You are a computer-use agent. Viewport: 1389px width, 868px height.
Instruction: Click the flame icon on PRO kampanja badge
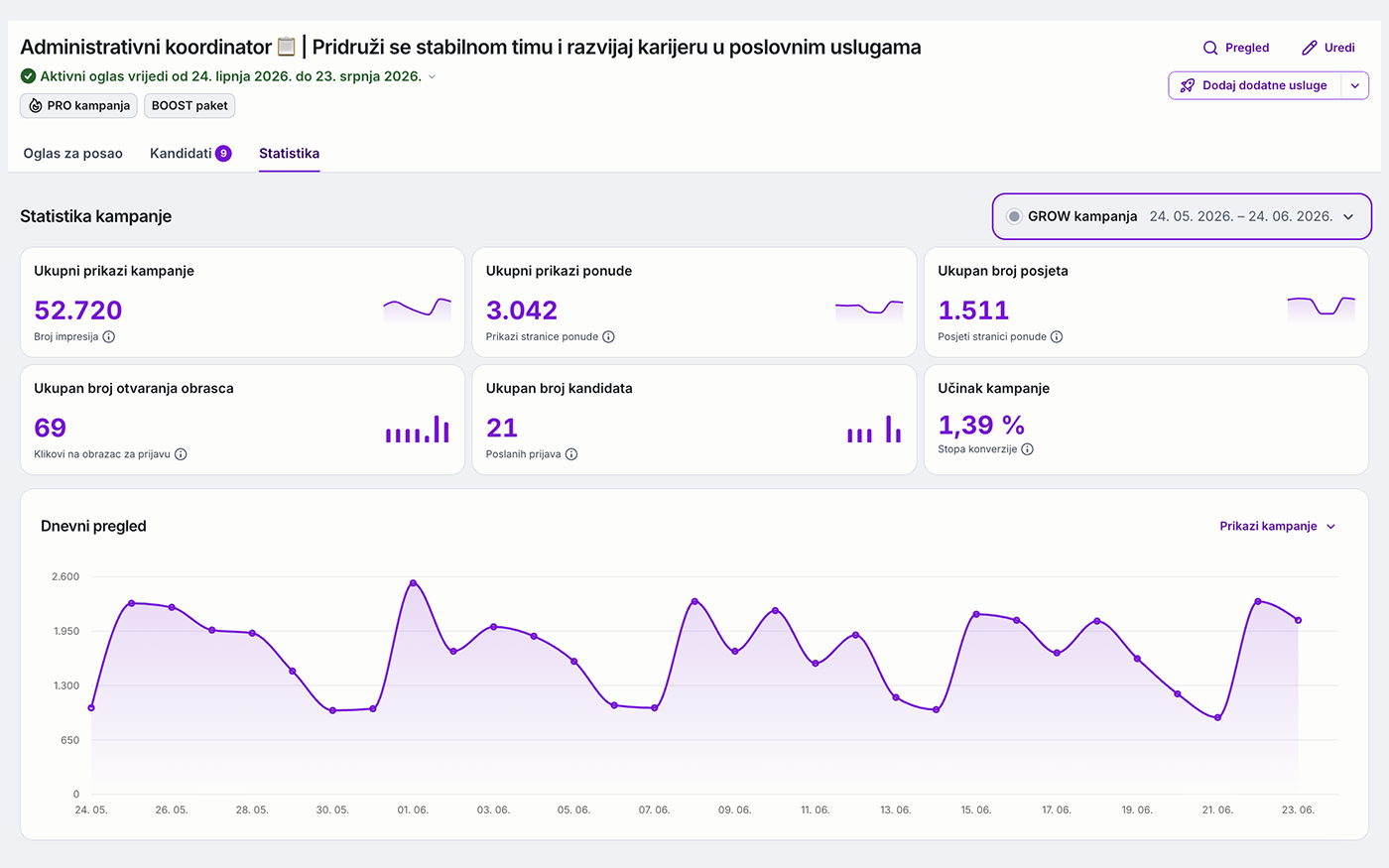point(36,105)
